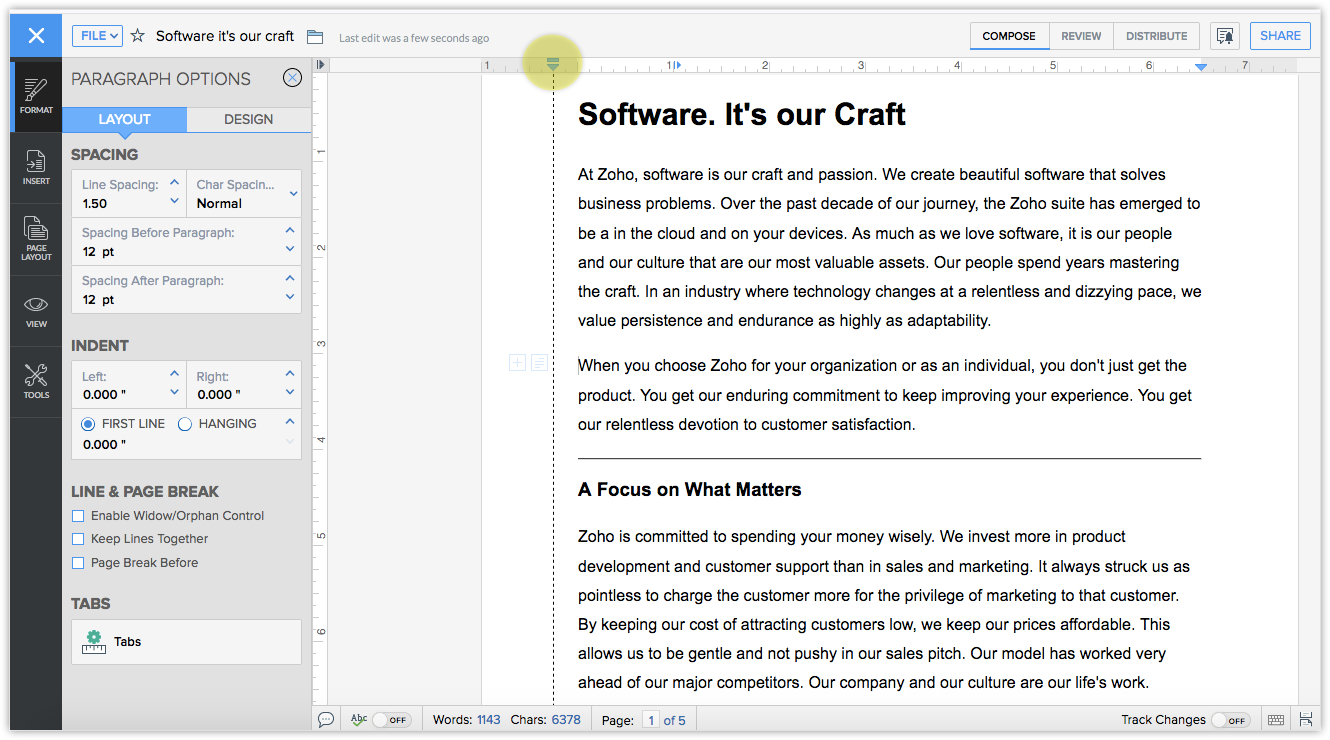Click the page number field
The image size is (1330, 740).
coord(651,720)
